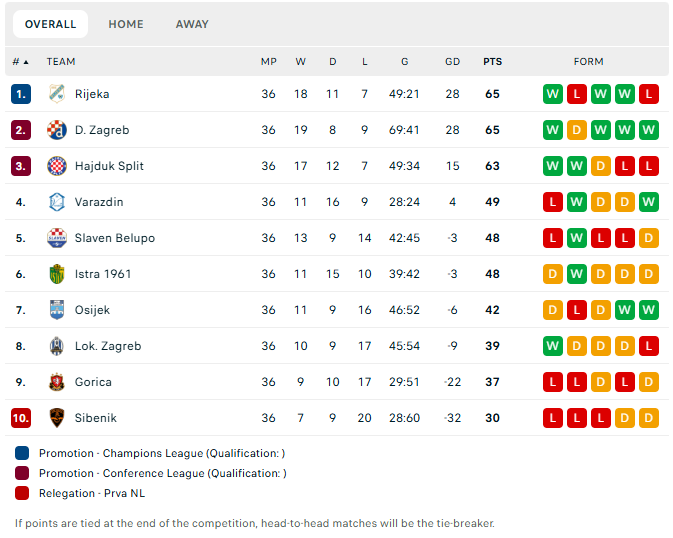The height and width of the screenshot is (538, 673).
Task: Click the Lok. Zagreb crest icon
Action: point(57,346)
